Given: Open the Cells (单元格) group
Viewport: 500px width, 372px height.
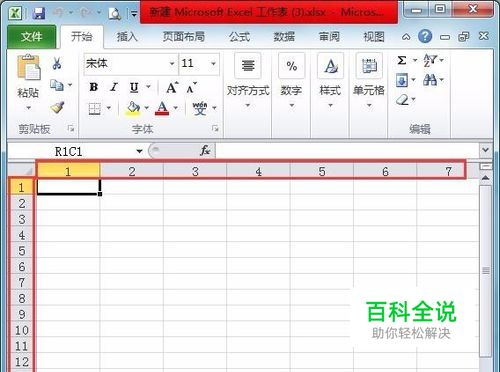Looking at the screenshot, I should pyautogui.click(x=369, y=80).
